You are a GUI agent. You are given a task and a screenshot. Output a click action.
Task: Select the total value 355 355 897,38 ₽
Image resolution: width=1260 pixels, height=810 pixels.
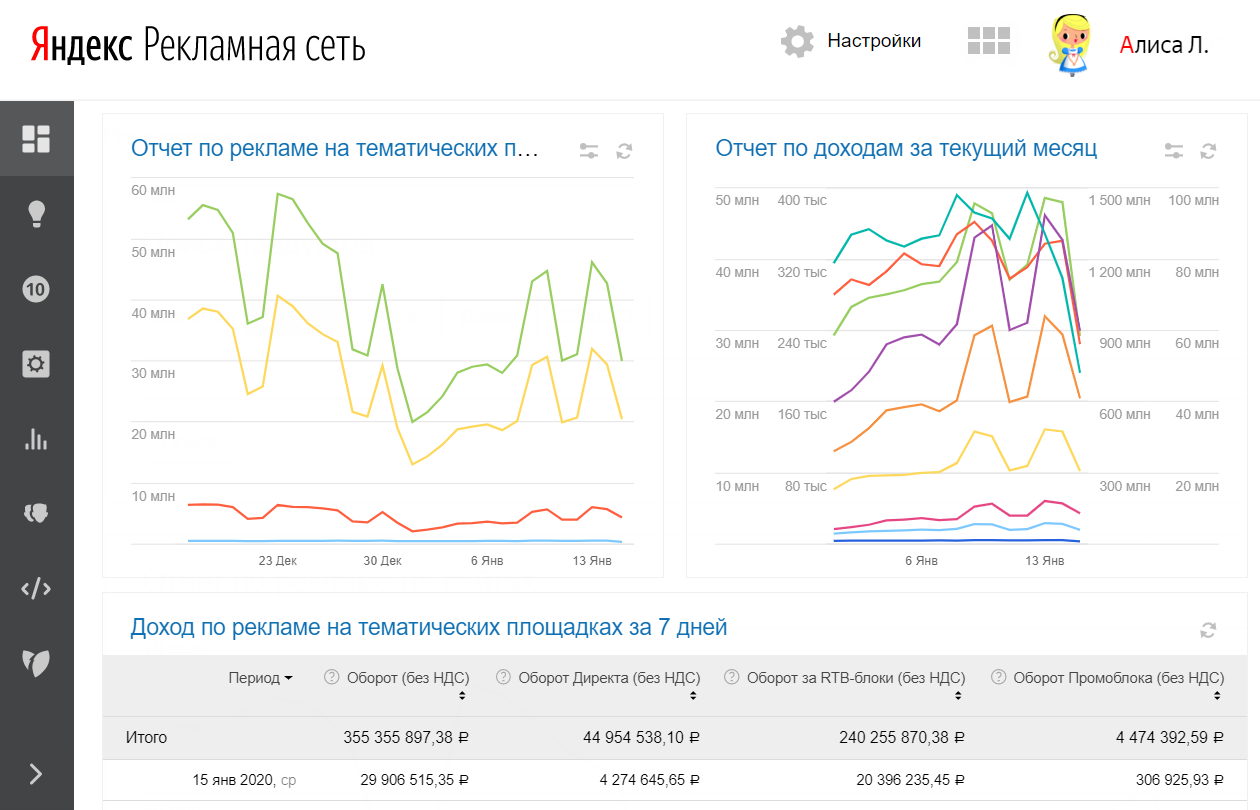tap(406, 738)
